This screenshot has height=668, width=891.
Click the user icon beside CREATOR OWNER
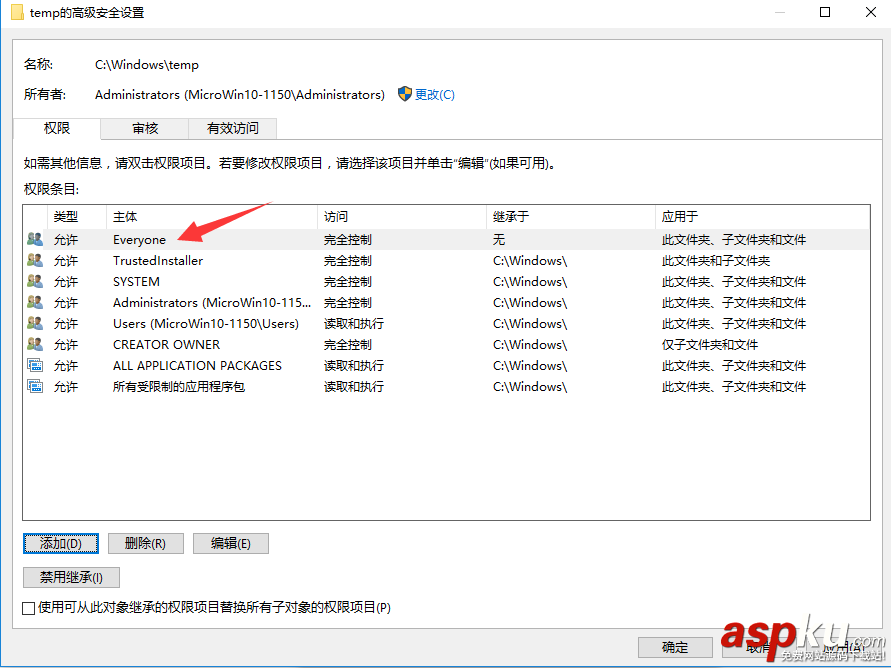coord(35,344)
